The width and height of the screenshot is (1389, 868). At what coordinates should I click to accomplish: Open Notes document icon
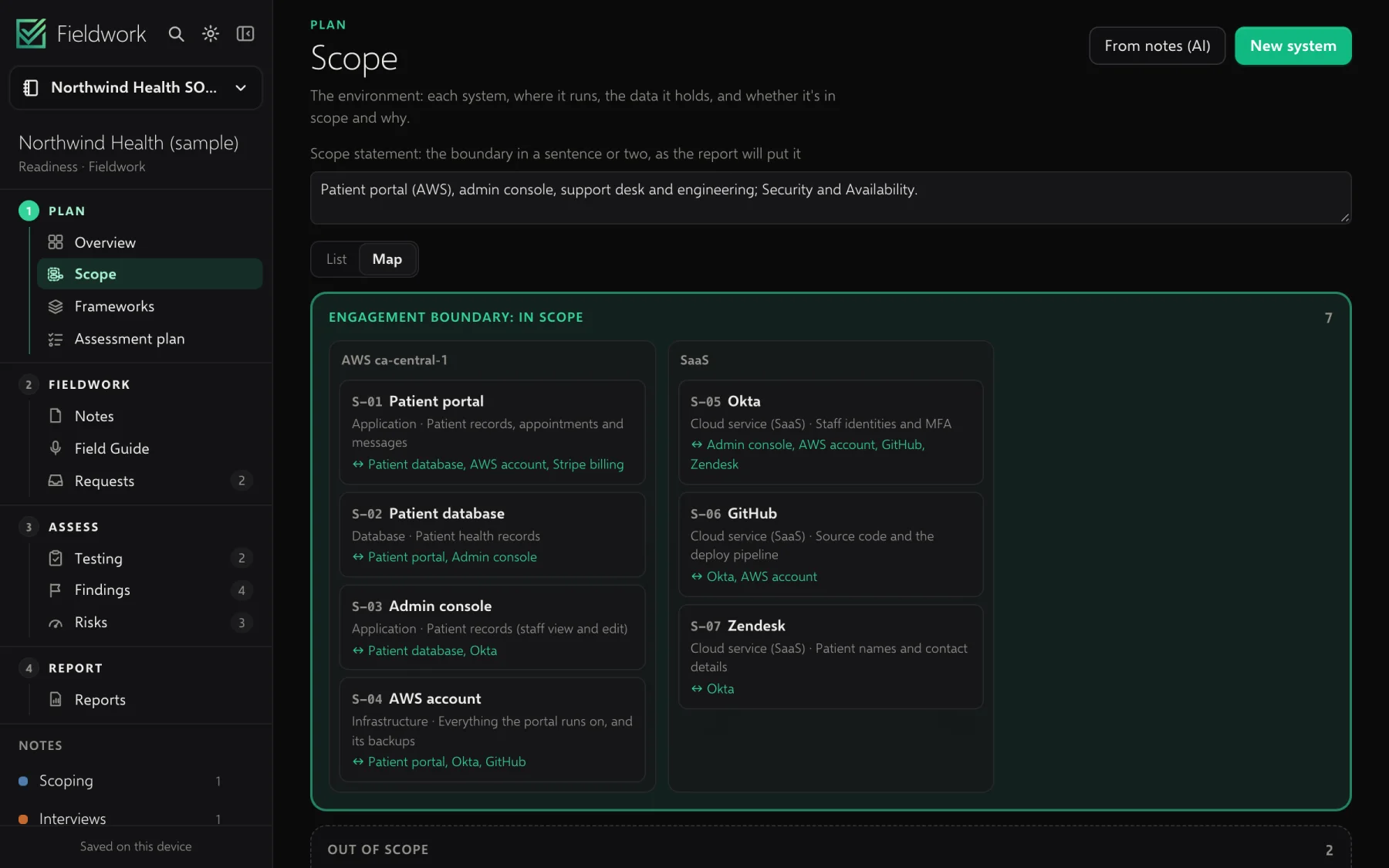click(x=56, y=416)
